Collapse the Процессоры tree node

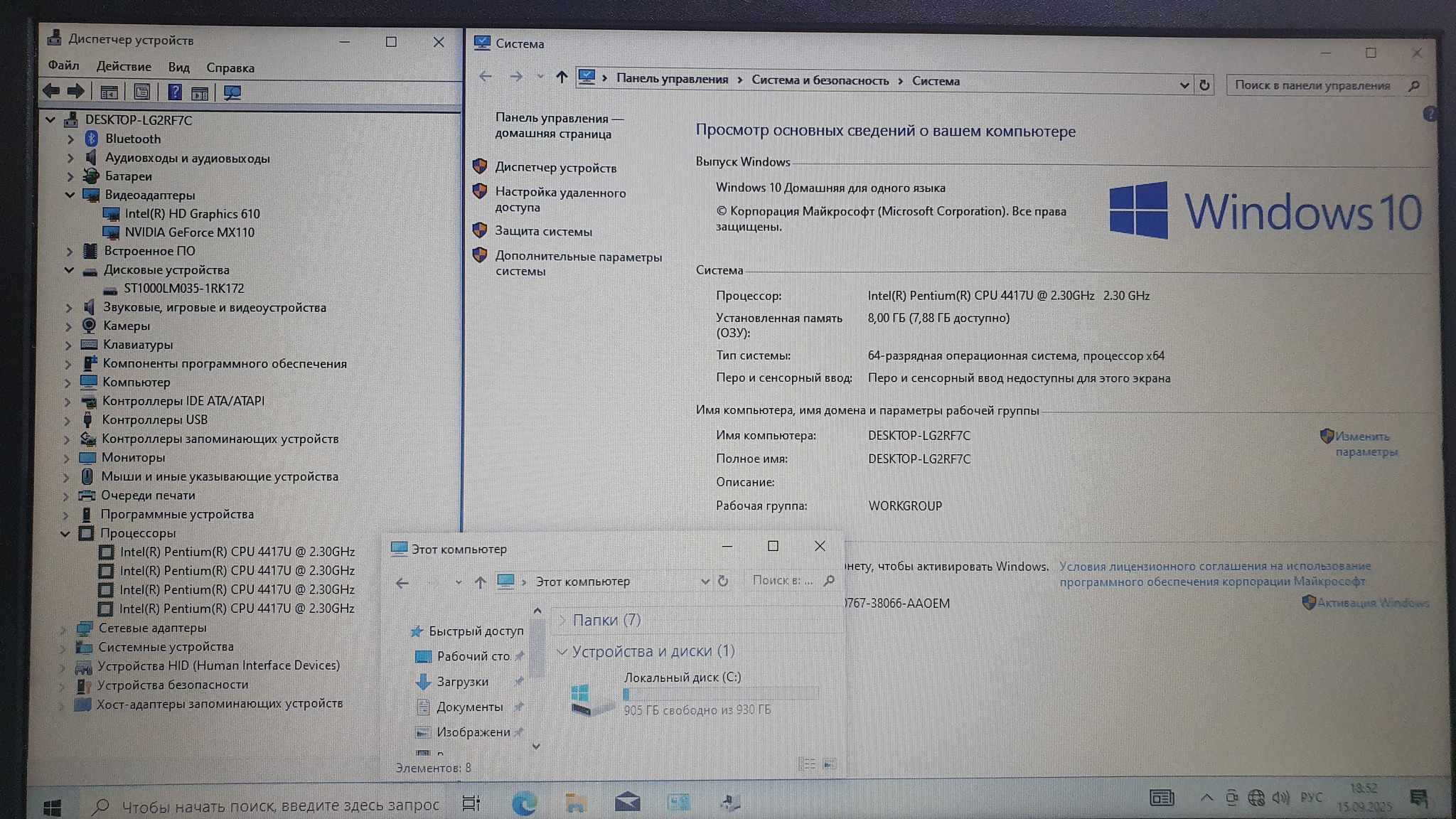(65, 533)
